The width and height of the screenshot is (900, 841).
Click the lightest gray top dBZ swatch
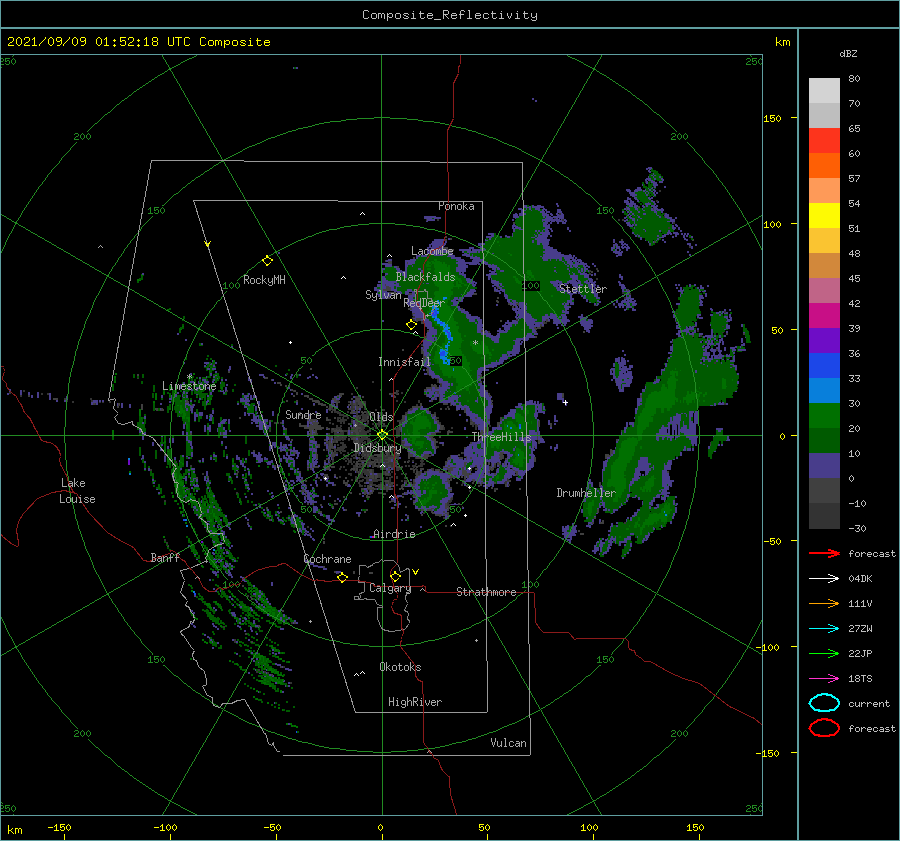pos(824,91)
